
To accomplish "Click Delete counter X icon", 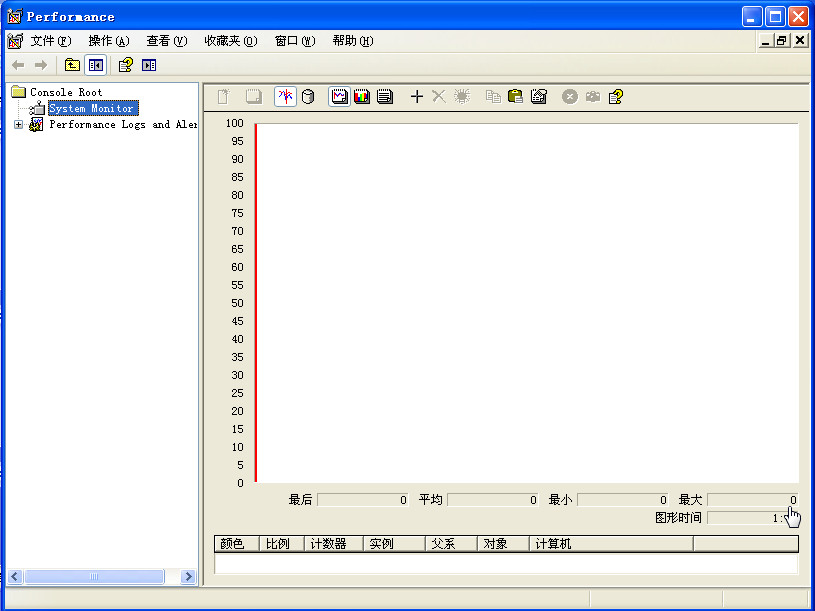I will (x=439, y=97).
